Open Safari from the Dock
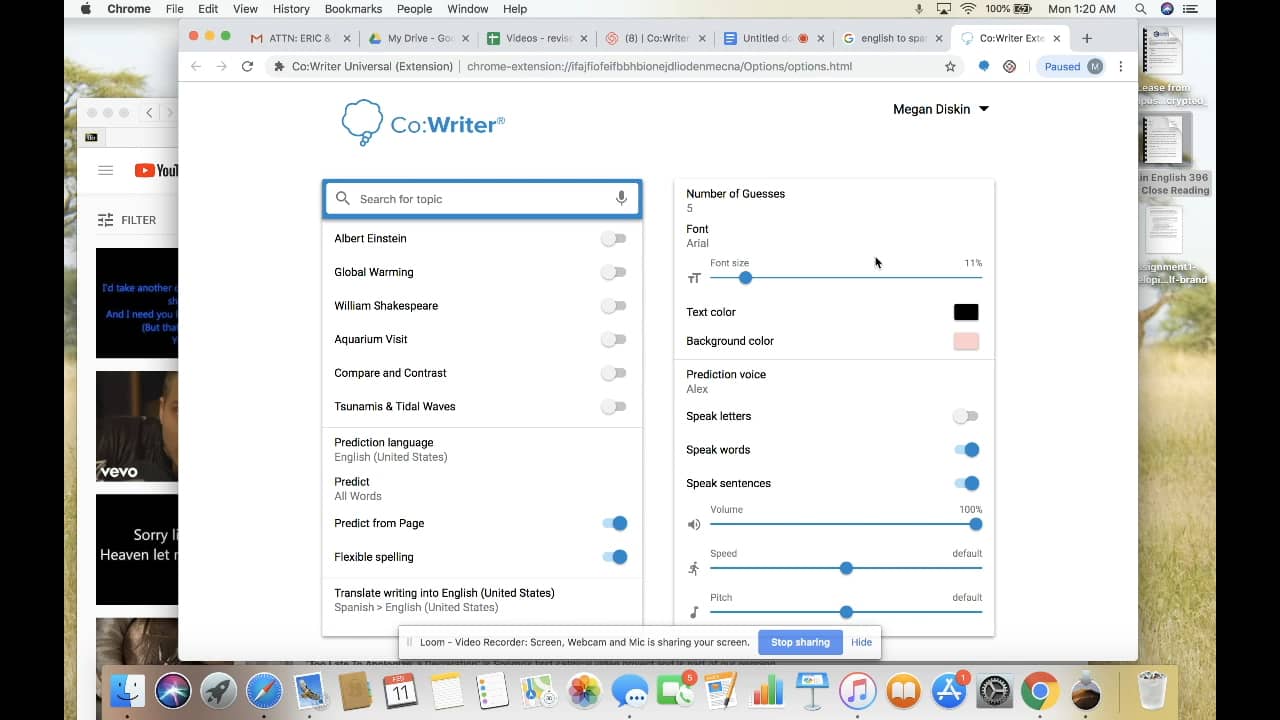 pos(264,691)
